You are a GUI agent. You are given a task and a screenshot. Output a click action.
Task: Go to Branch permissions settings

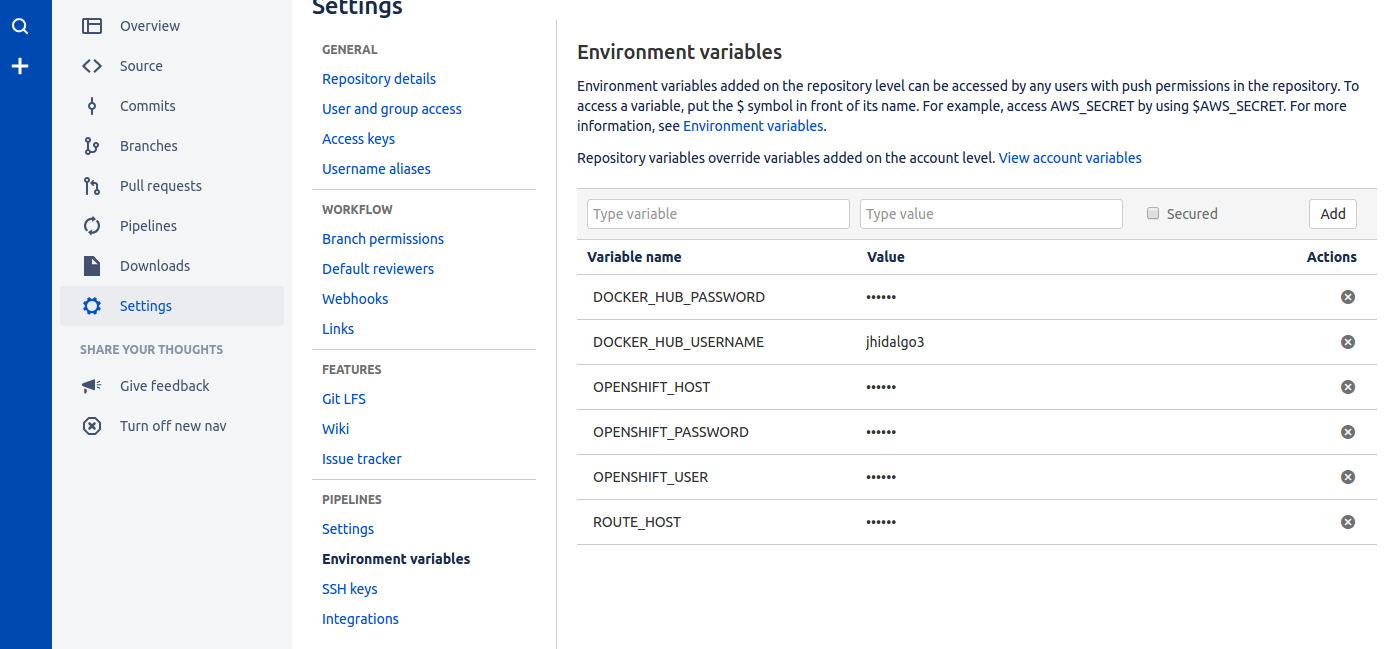click(x=383, y=239)
